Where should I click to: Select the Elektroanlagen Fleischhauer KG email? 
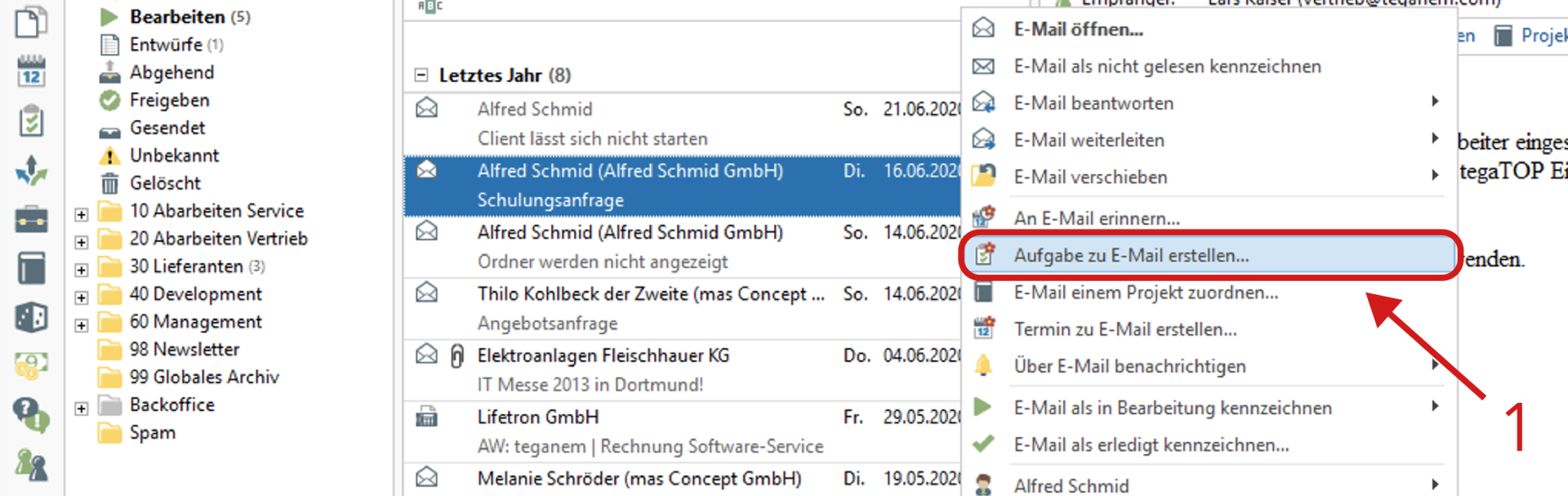click(x=682, y=370)
